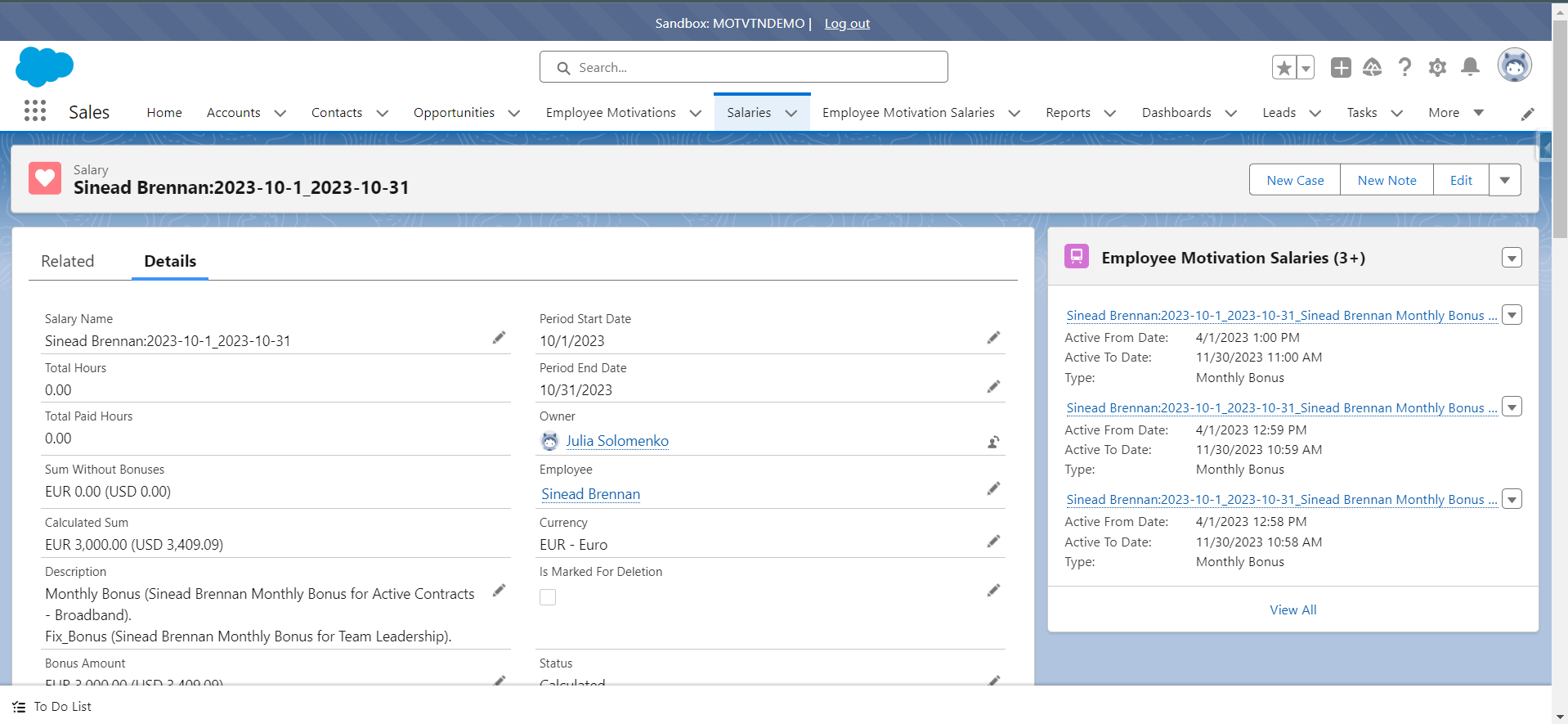
Task: Click the New Case button
Action: [1295, 180]
